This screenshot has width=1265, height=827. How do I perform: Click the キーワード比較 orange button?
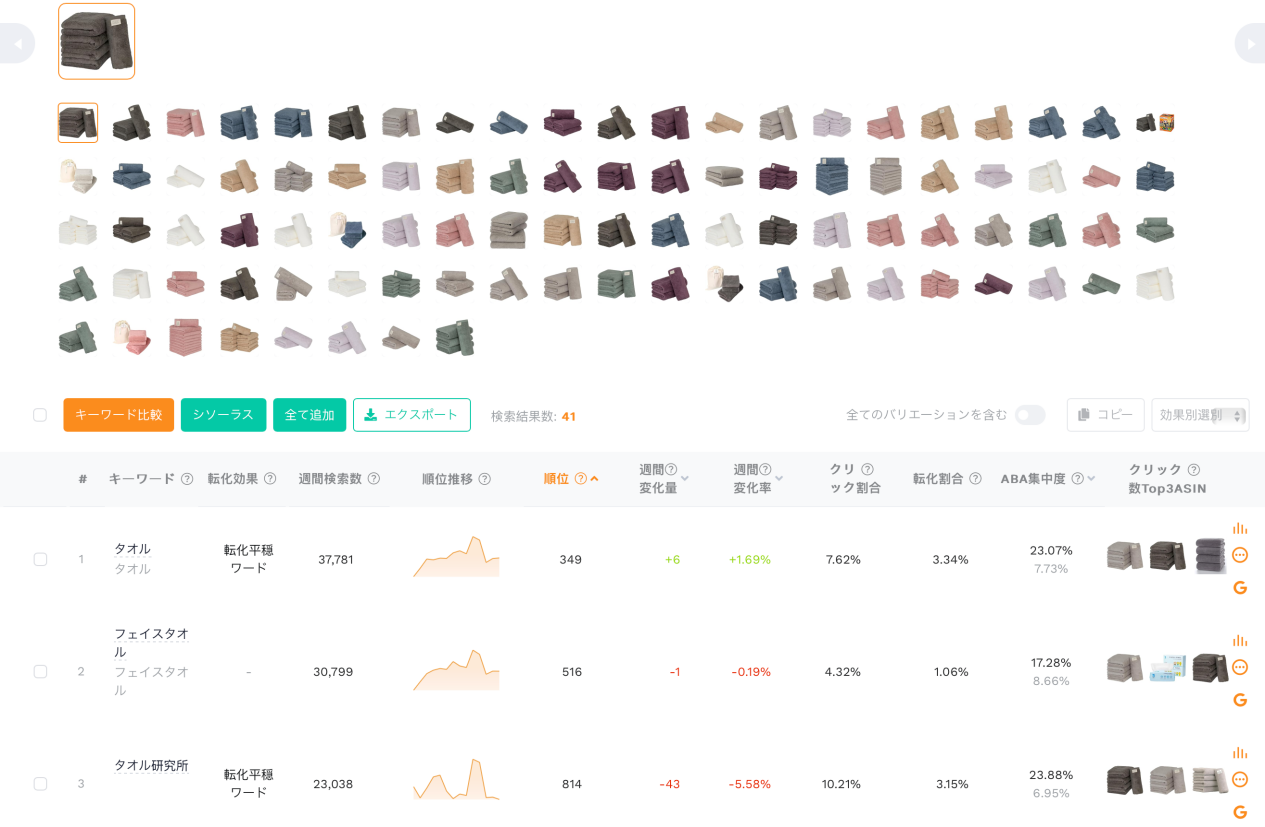coord(118,415)
